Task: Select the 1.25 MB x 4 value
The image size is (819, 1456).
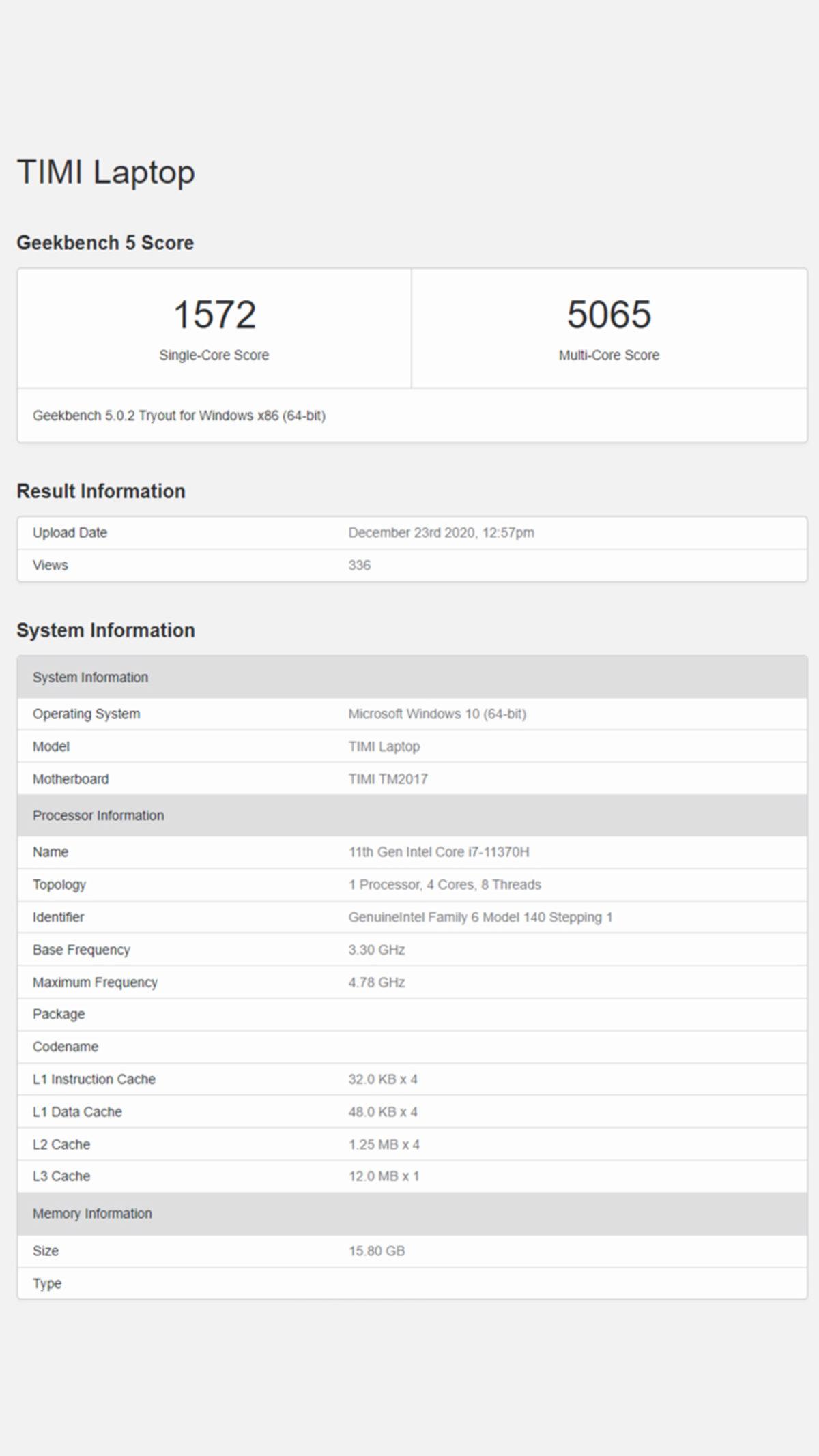Action: click(384, 1145)
